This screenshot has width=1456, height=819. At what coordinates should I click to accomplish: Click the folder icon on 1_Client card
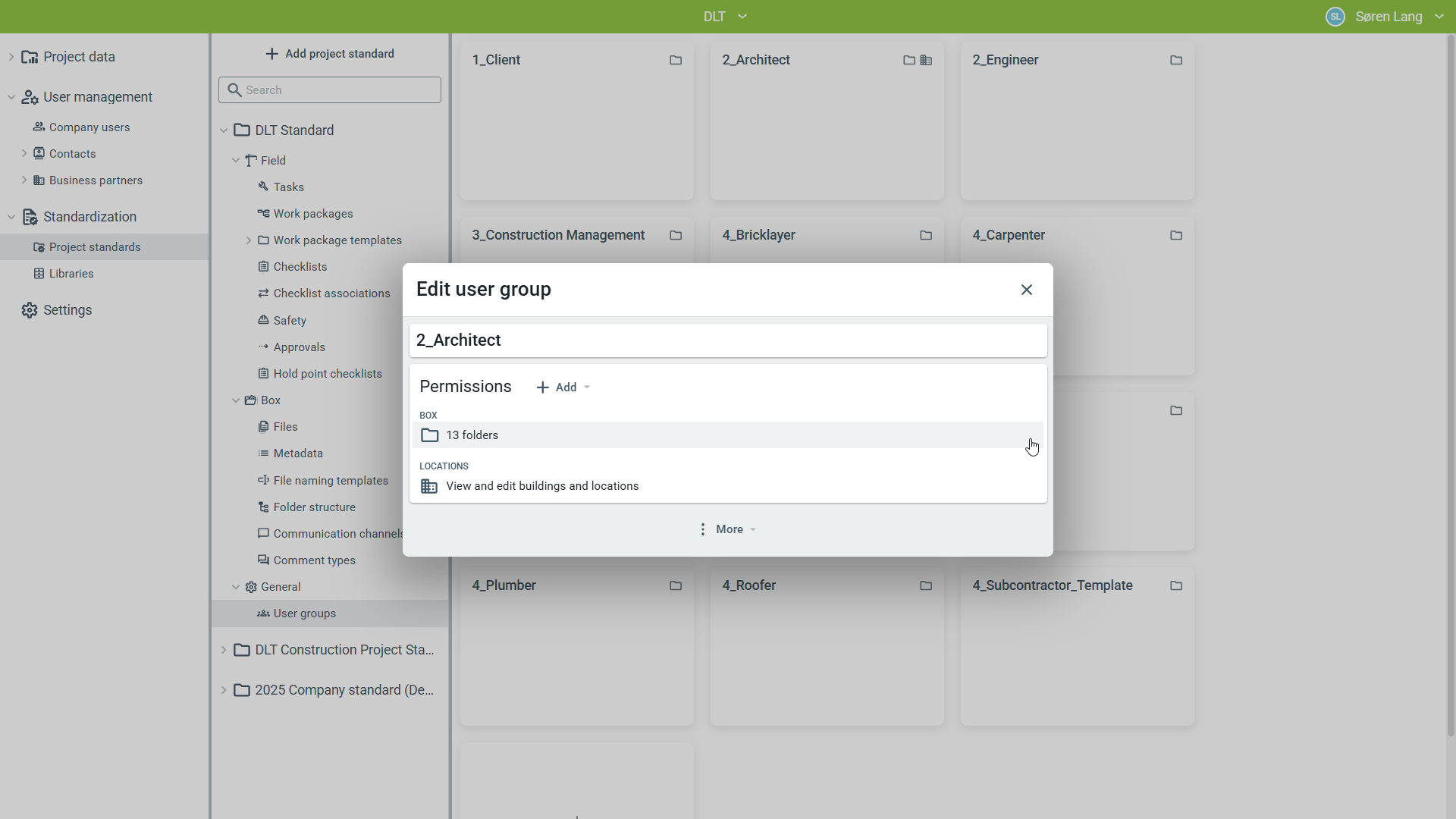[x=676, y=60]
